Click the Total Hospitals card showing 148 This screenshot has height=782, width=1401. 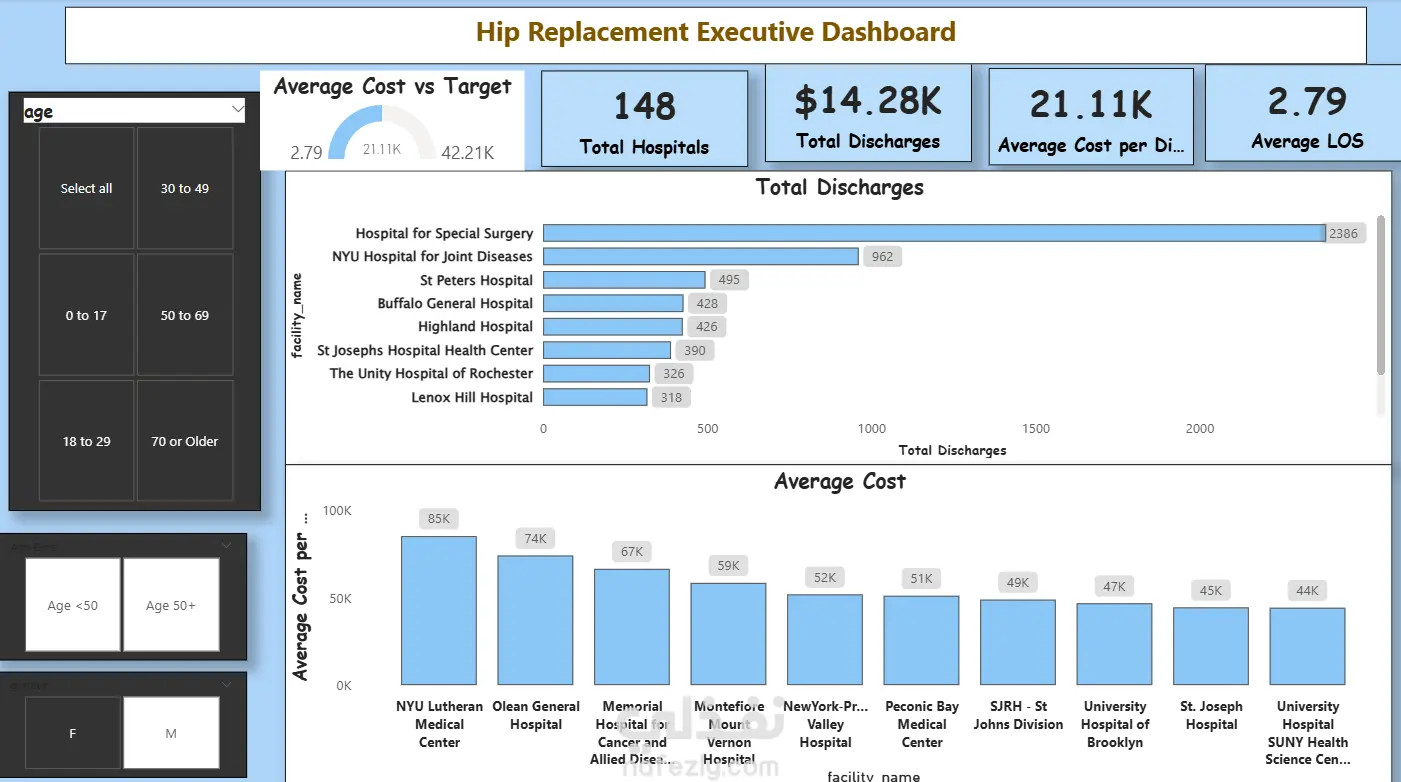click(644, 118)
